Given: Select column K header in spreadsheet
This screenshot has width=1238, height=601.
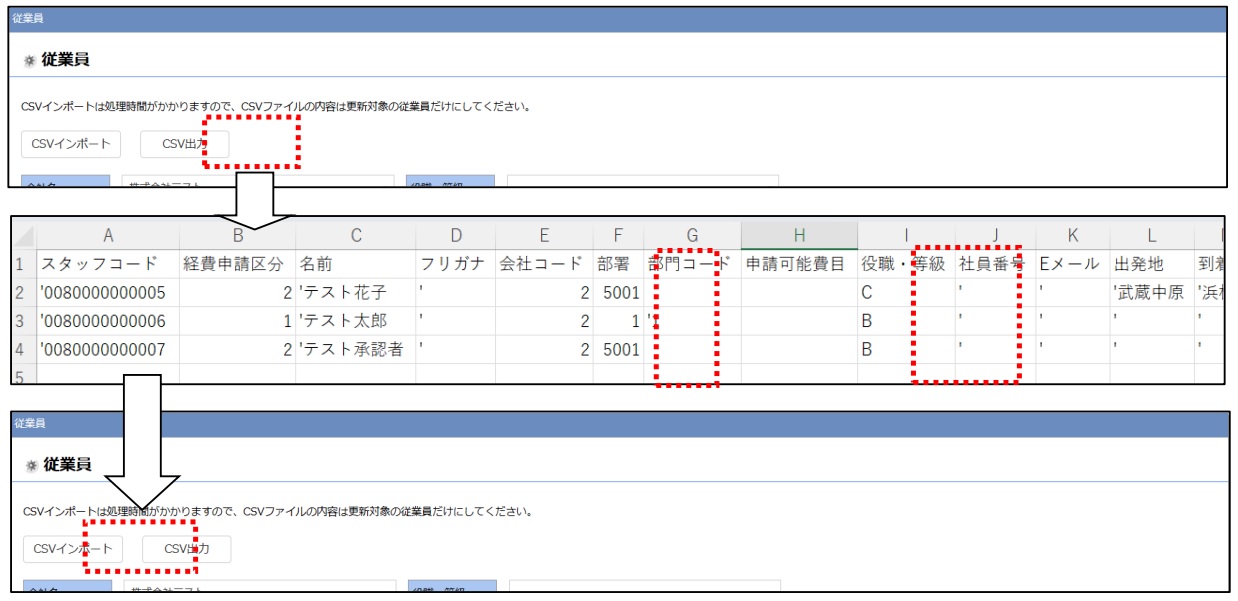Looking at the screenshot, I should (x=1072, y=236).
